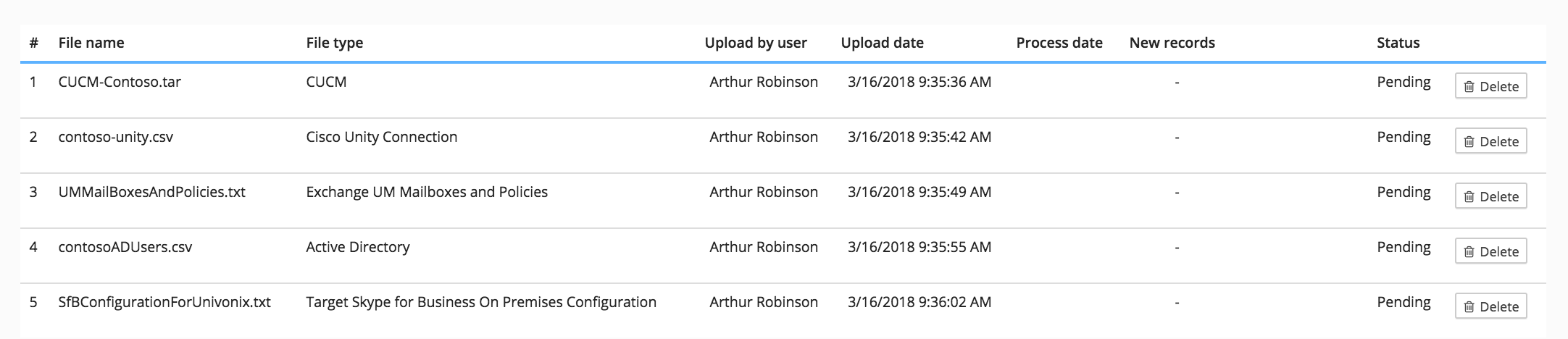
Task: Click trash icon for contosoADUsers.csv row
Action: click(x=1469, y=251)
